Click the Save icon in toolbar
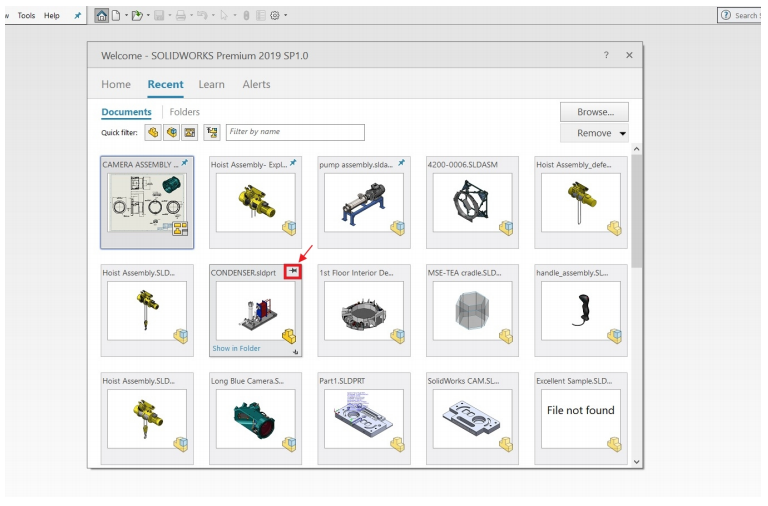The width and height of the screenshot is (768, 506). click(159, 16)
